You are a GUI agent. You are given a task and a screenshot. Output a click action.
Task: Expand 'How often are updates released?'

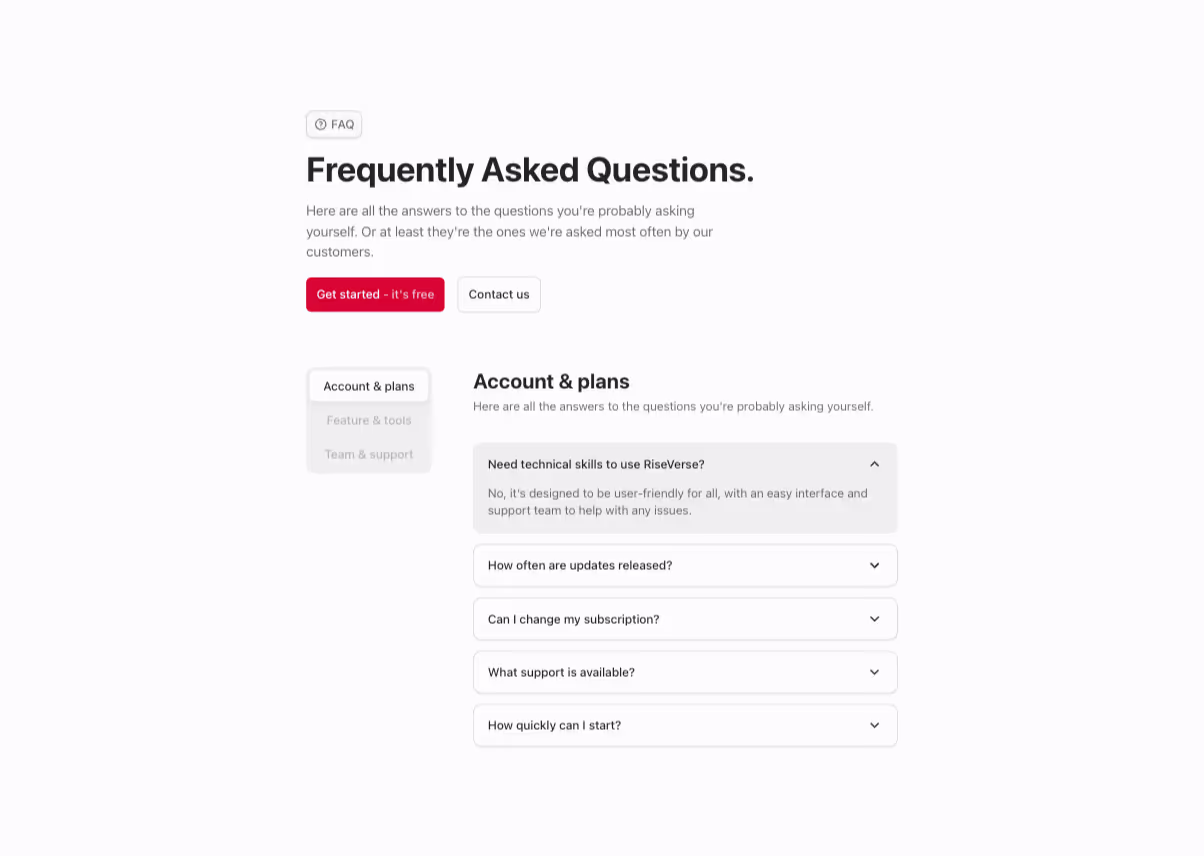click(x=685, y=565)
